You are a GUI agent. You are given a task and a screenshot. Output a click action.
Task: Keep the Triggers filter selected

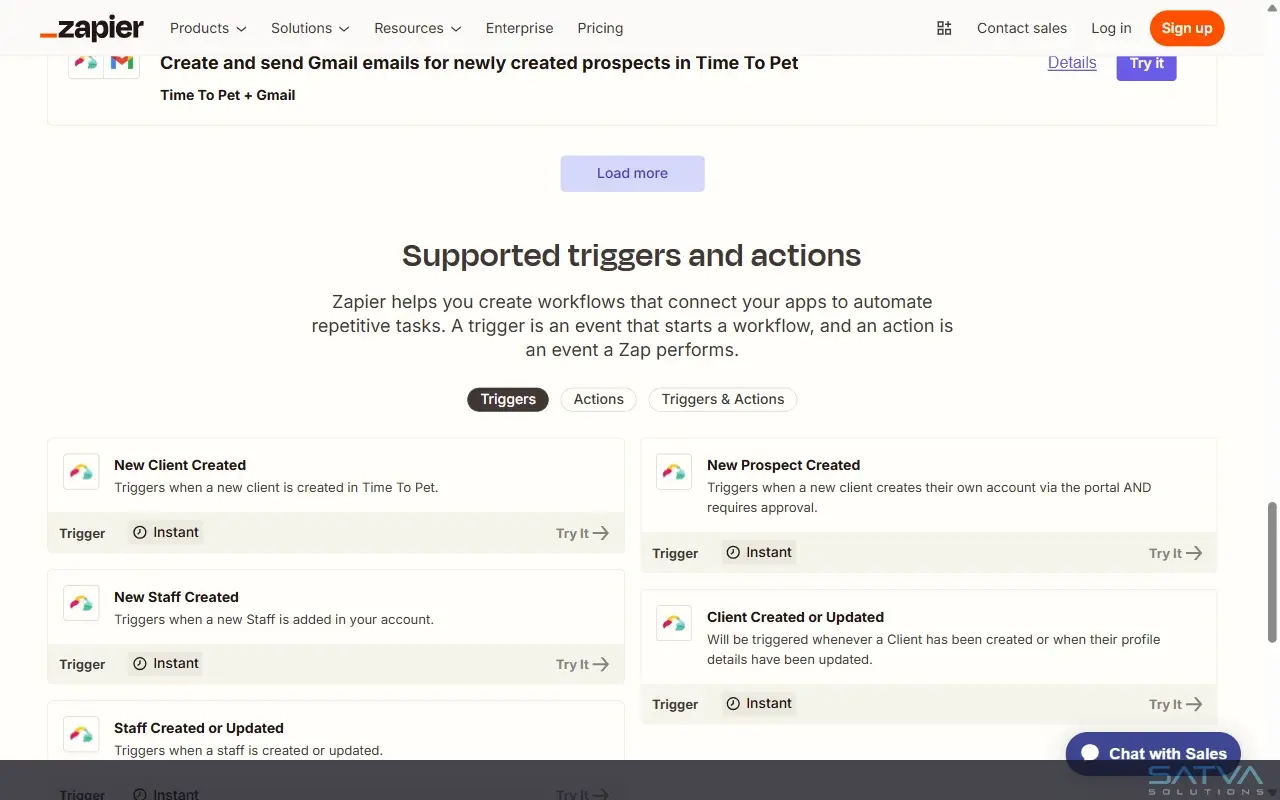pos(507,399)
